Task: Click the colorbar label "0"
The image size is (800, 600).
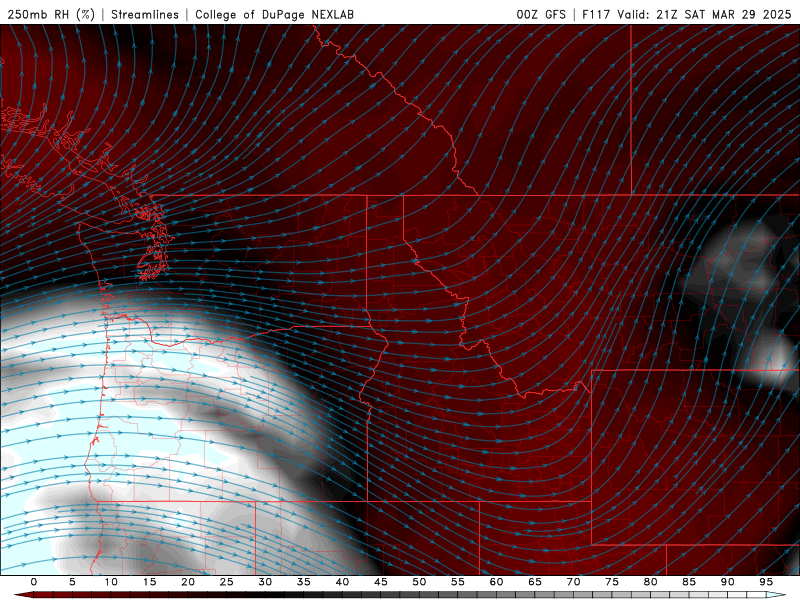Action: (34, 582)
